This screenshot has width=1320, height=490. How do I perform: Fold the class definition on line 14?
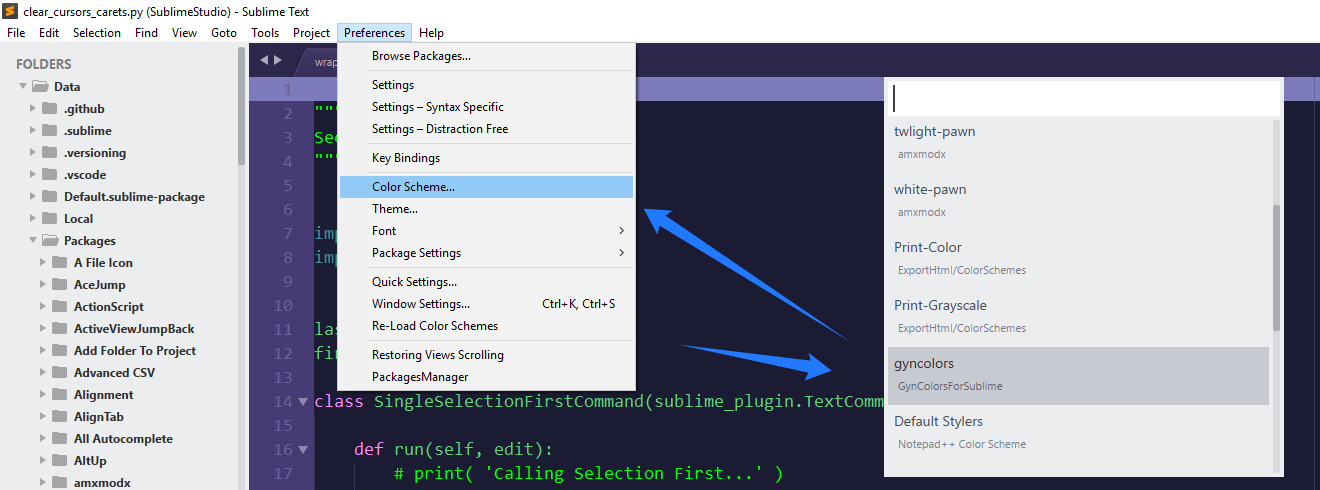[x=303, y=402]
